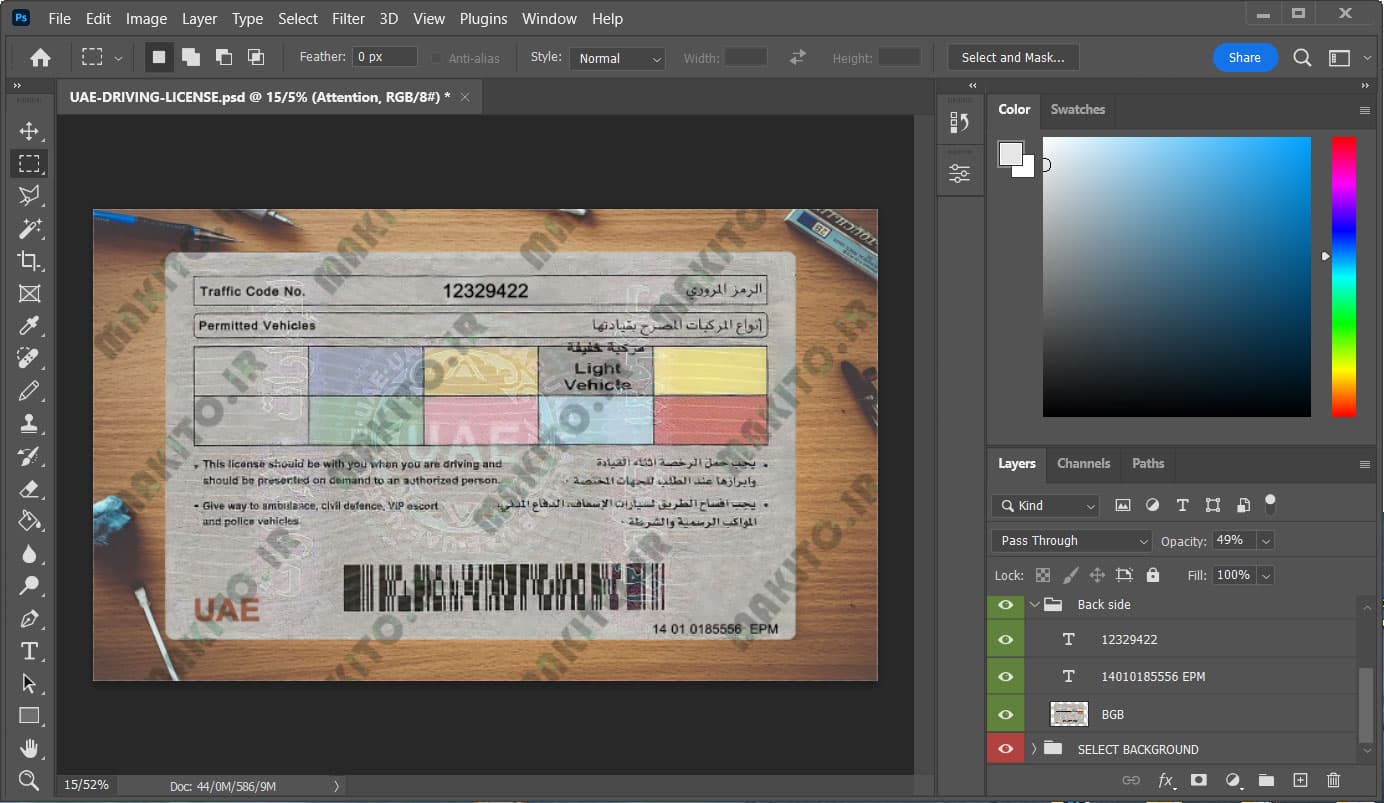1384x803 pixels.
Task: Select the Pen tool
Action: point(29,619)
